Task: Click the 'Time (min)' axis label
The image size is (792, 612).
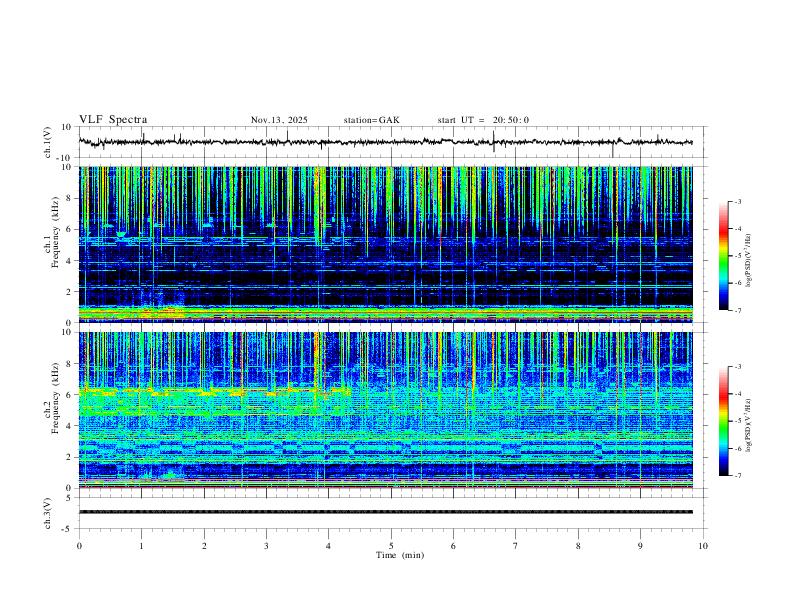Action: point(400,555)
